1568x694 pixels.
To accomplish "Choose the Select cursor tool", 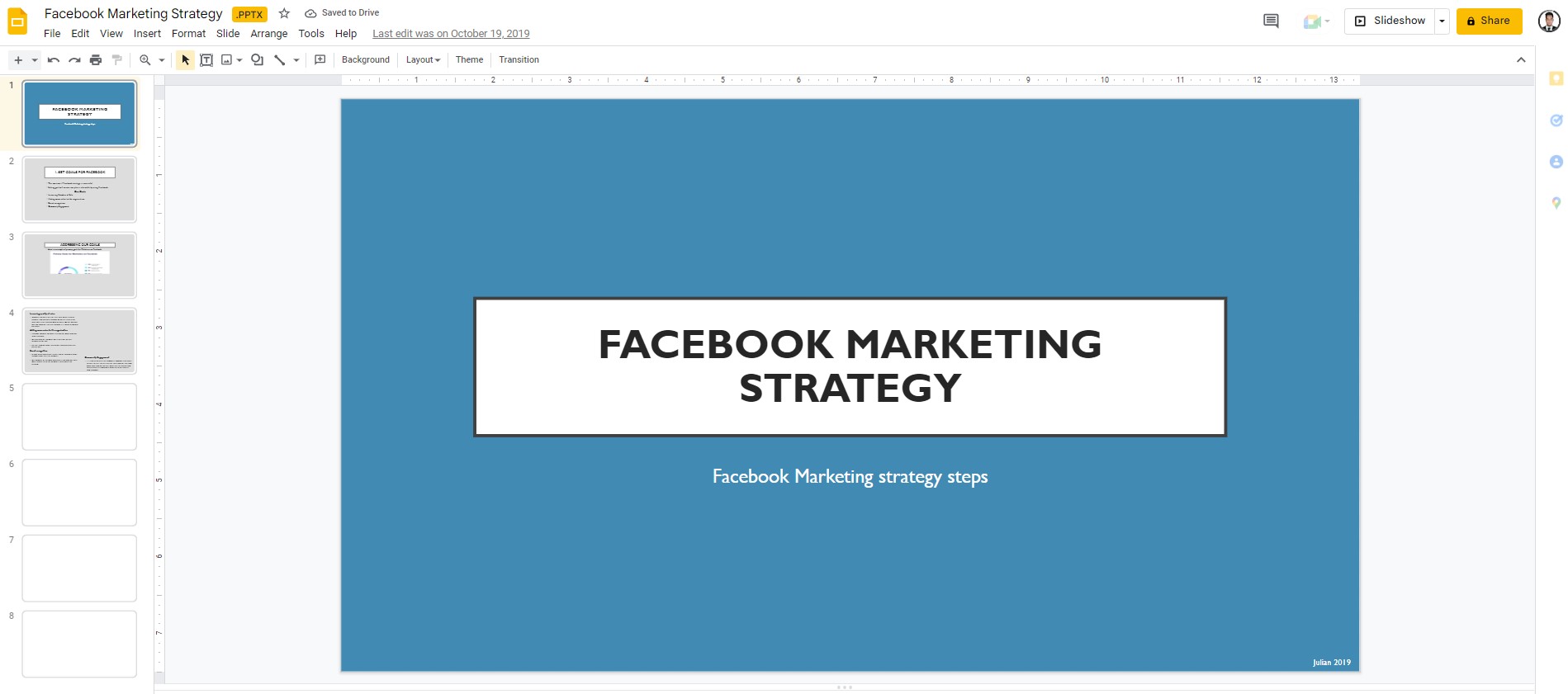I will click(x=186, y=60).
